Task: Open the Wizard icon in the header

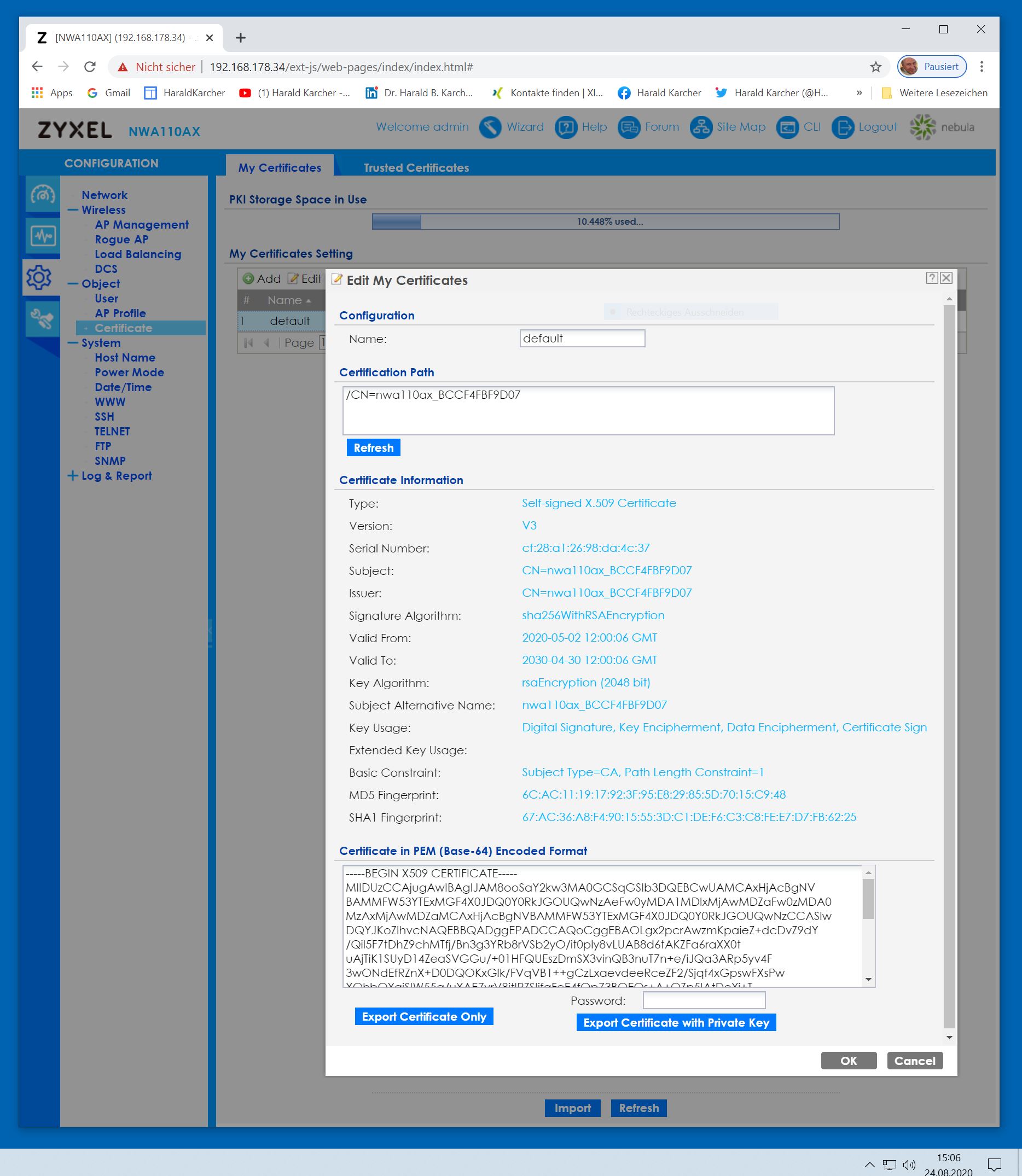Action: point(490,127)
